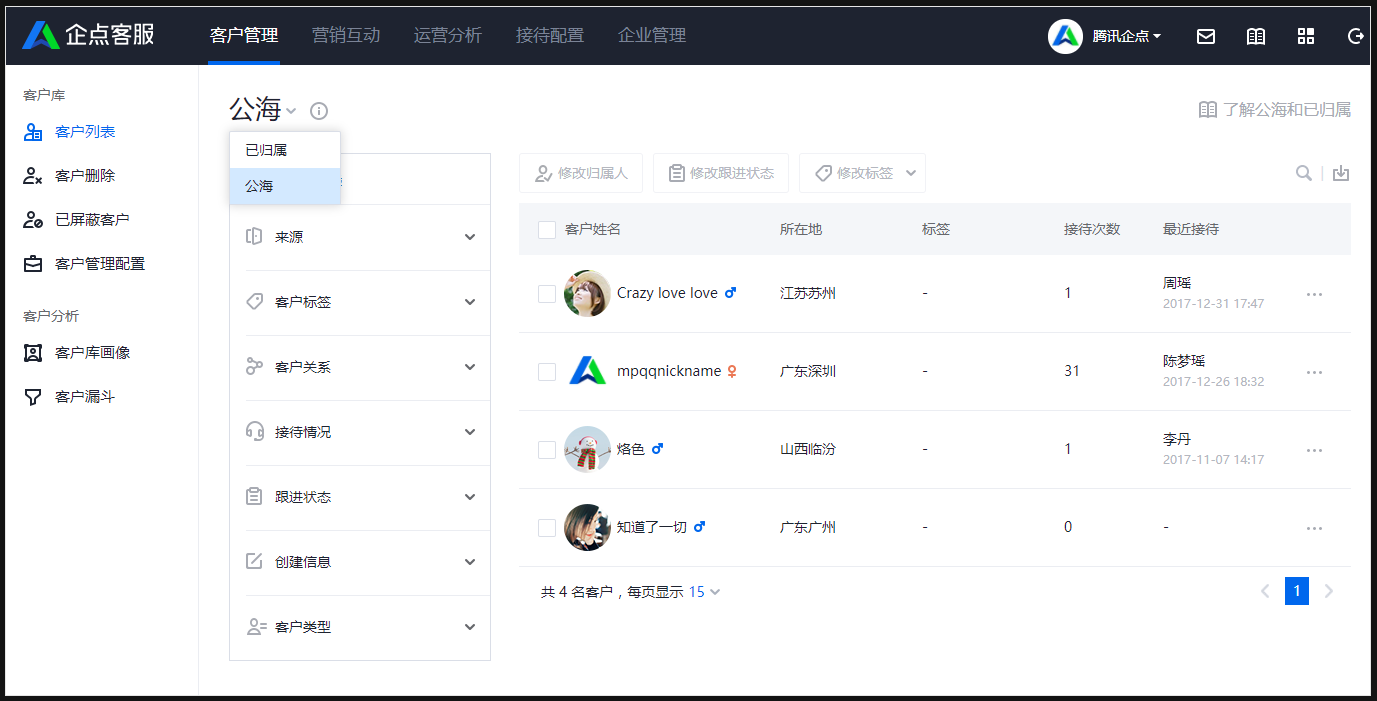This screenshot has height=701, width=1377.
Task: Select 已归属 in the dropdown menu
Action: pos(285,150)
